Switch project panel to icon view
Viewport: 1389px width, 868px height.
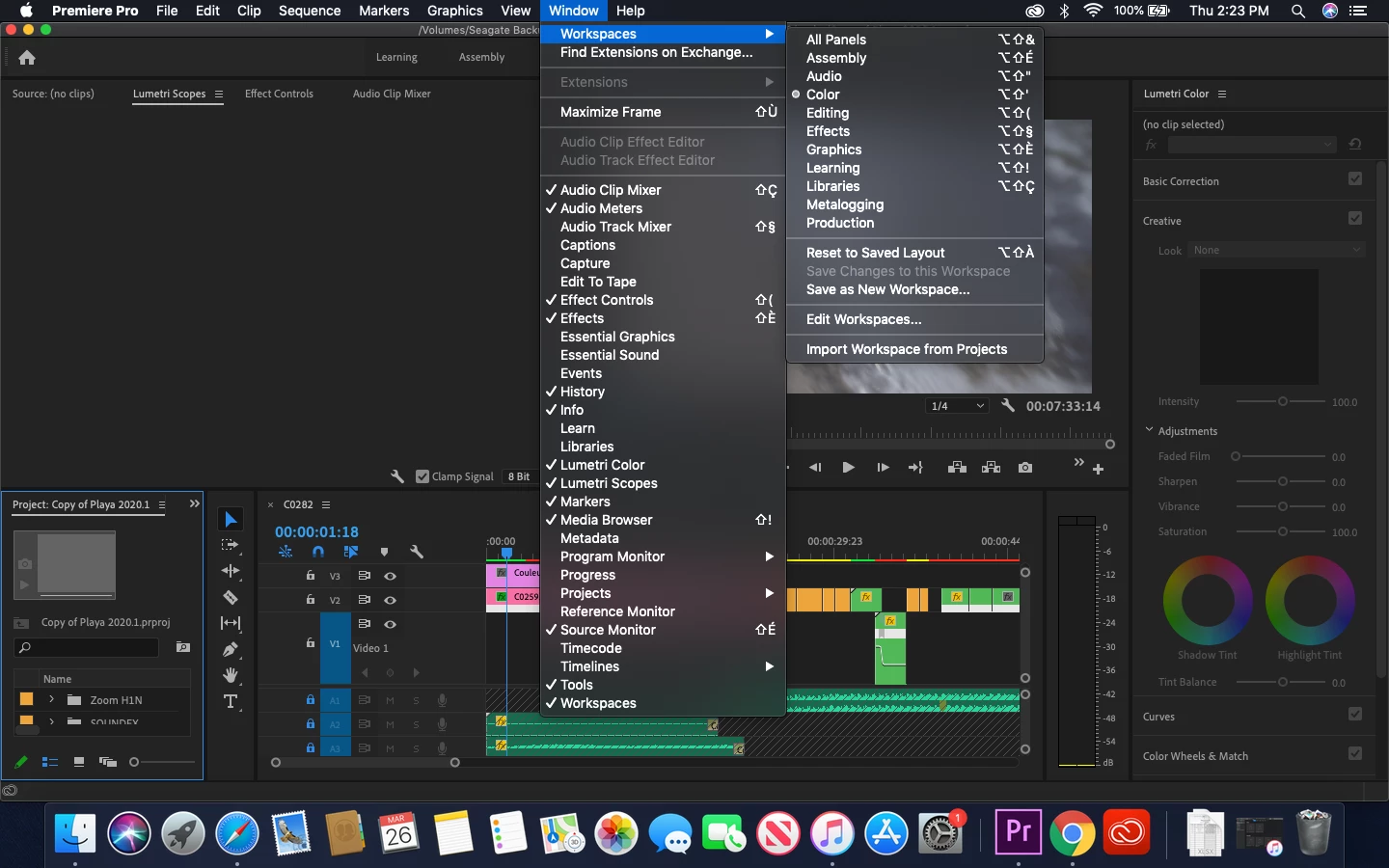click(x=79, y=762)
